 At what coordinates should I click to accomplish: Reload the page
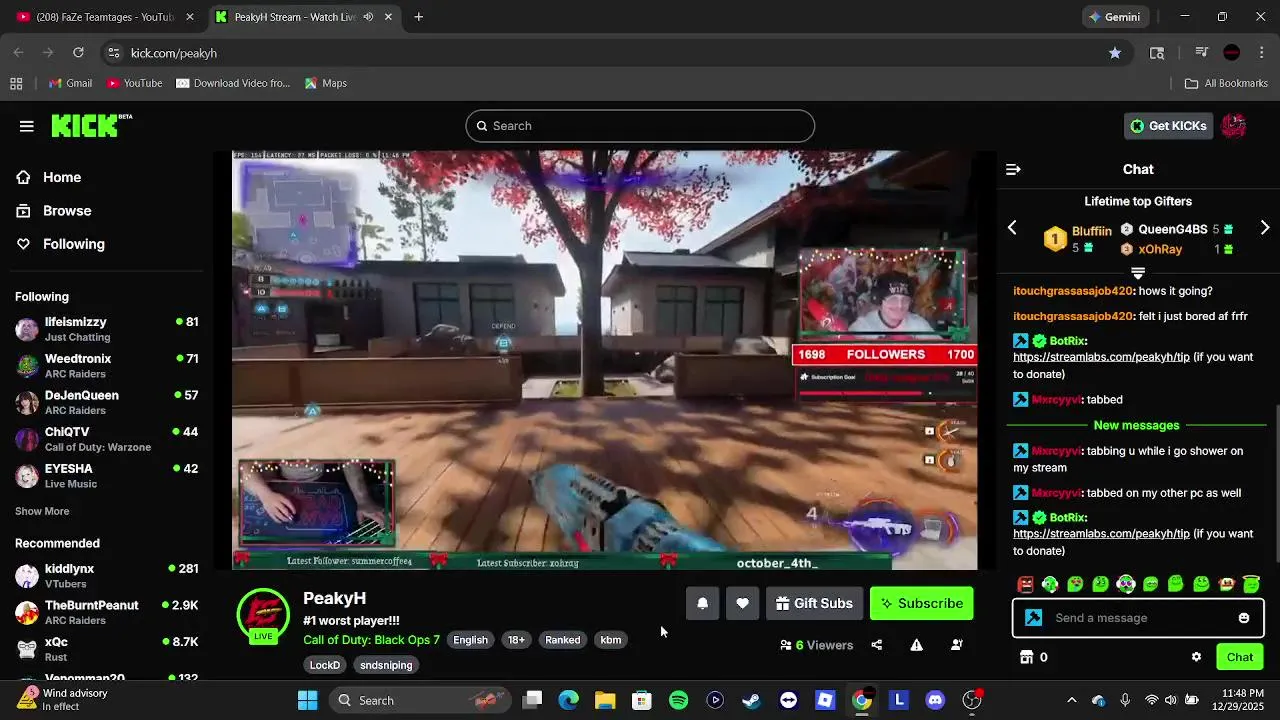point(78,53)
